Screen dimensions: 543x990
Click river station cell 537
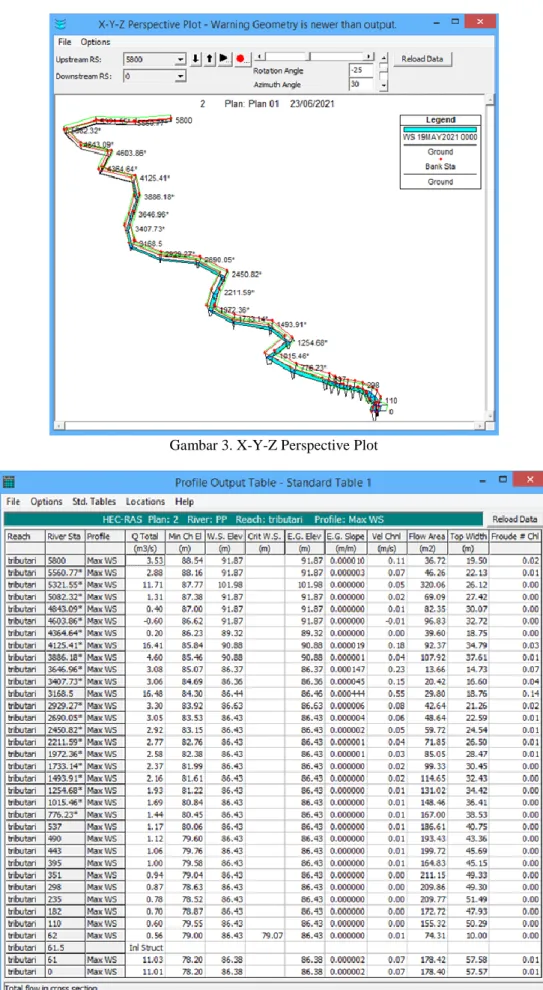(65, 826)
